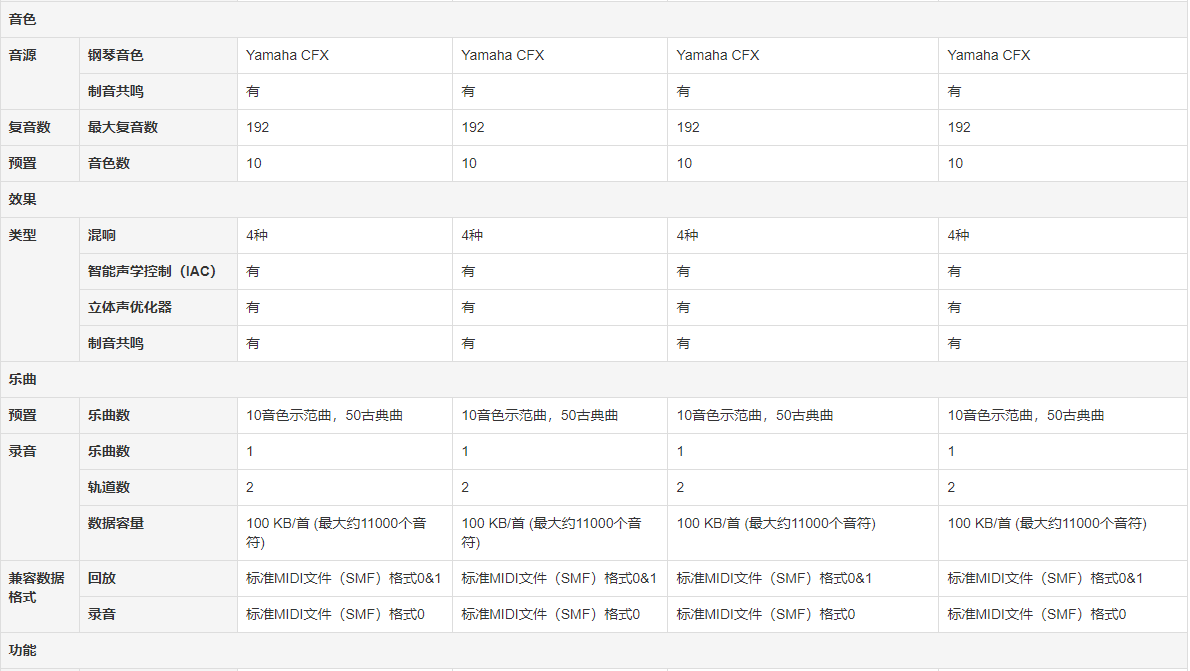
Task: Click the 回放 row label
Action: click(102, 578)
